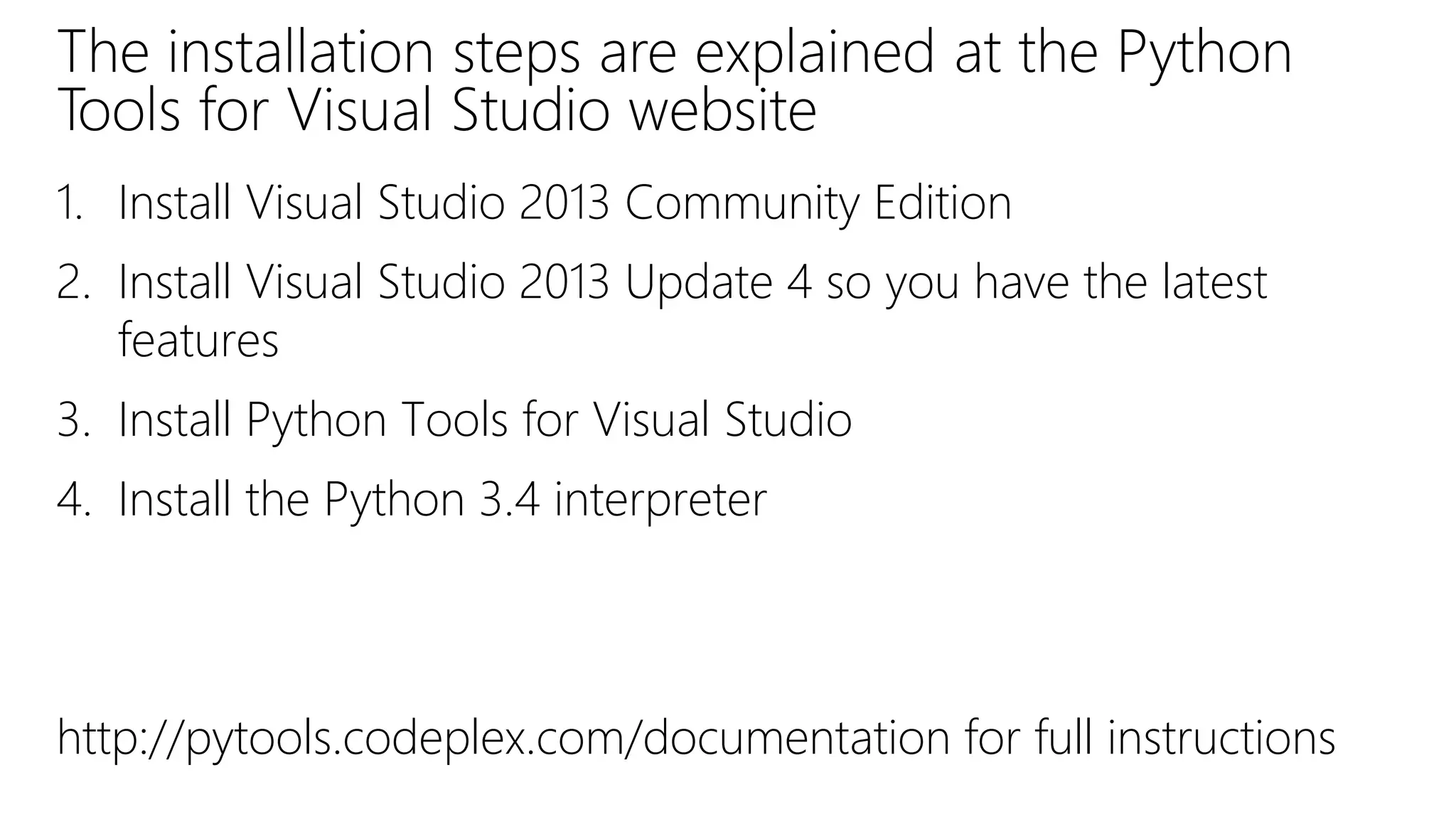Screen dimensions: 1456x819
Task: Click list number "3."
Action: click(74, 419)
